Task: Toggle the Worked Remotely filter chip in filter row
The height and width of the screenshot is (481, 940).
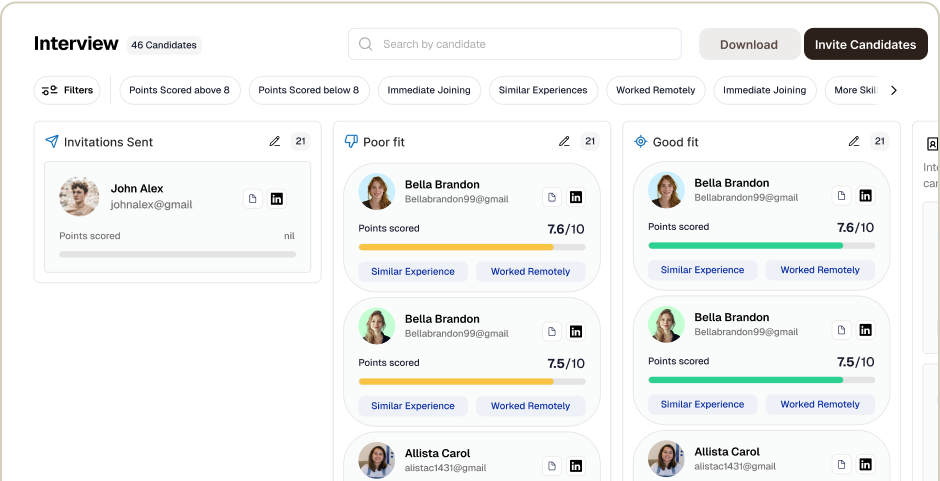Action: pos(656,90)
